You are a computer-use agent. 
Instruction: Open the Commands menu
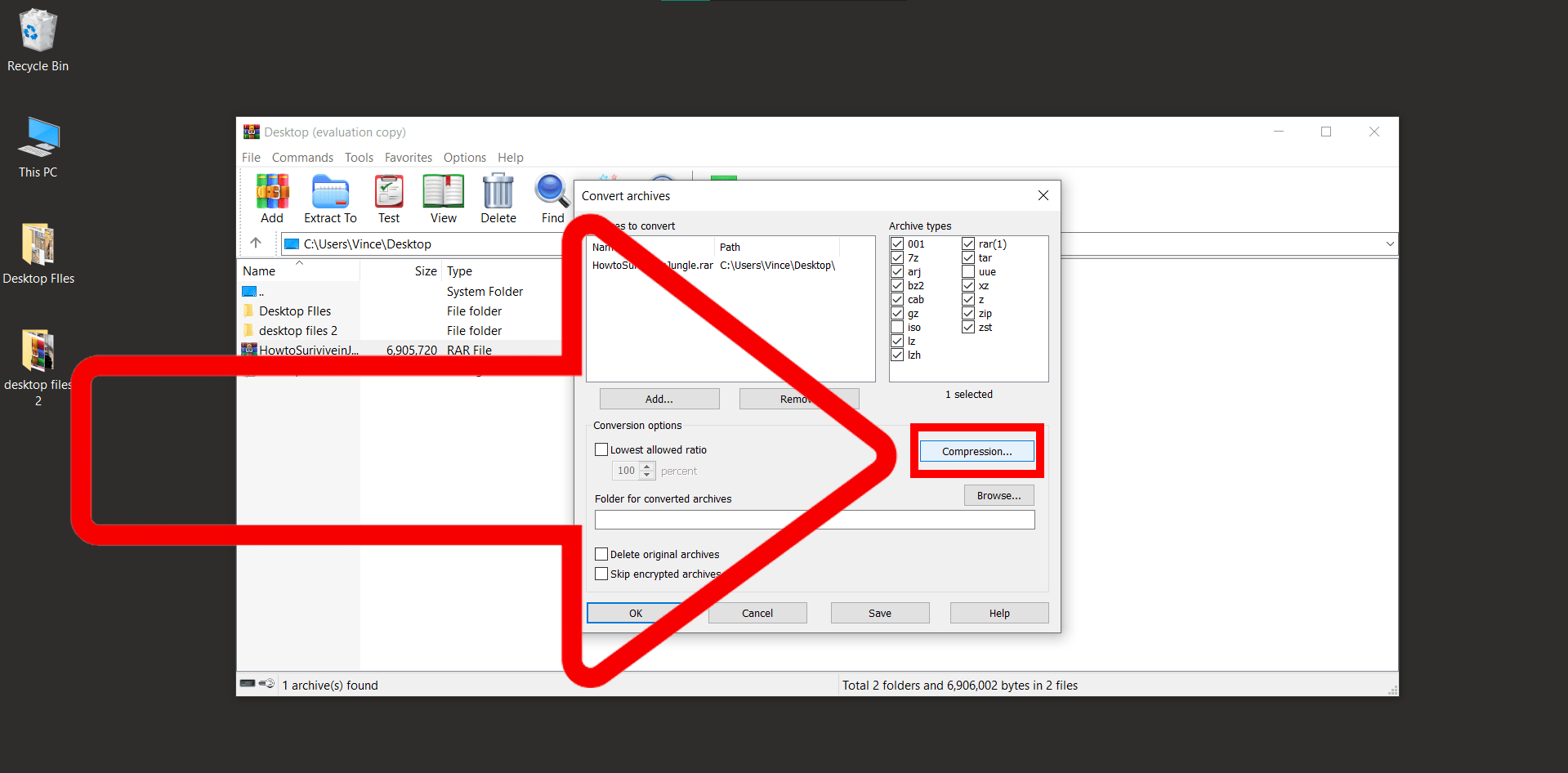(x=302, y=157)
